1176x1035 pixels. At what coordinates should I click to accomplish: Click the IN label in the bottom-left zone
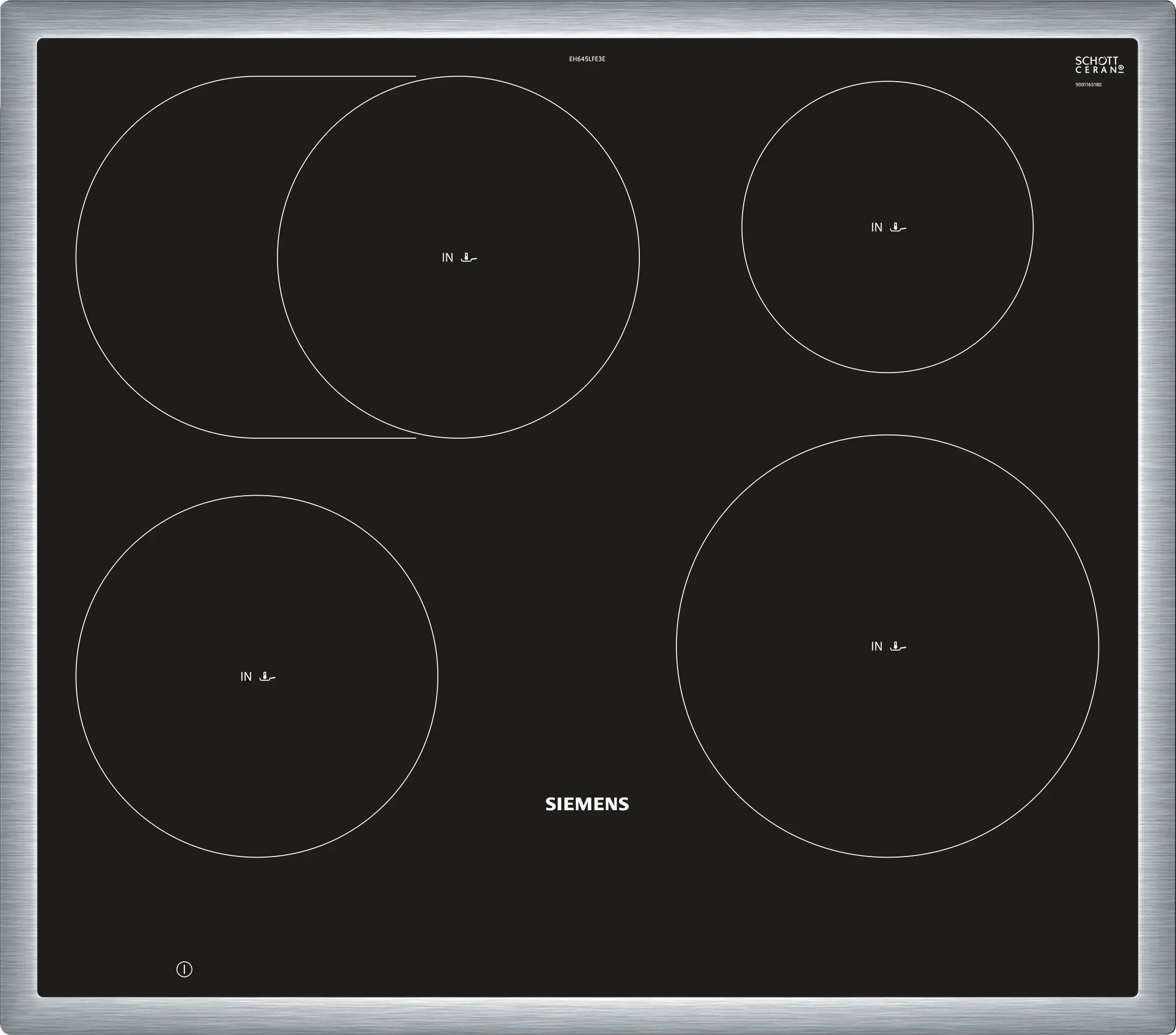pyautogui.click(x=246, y=676)
